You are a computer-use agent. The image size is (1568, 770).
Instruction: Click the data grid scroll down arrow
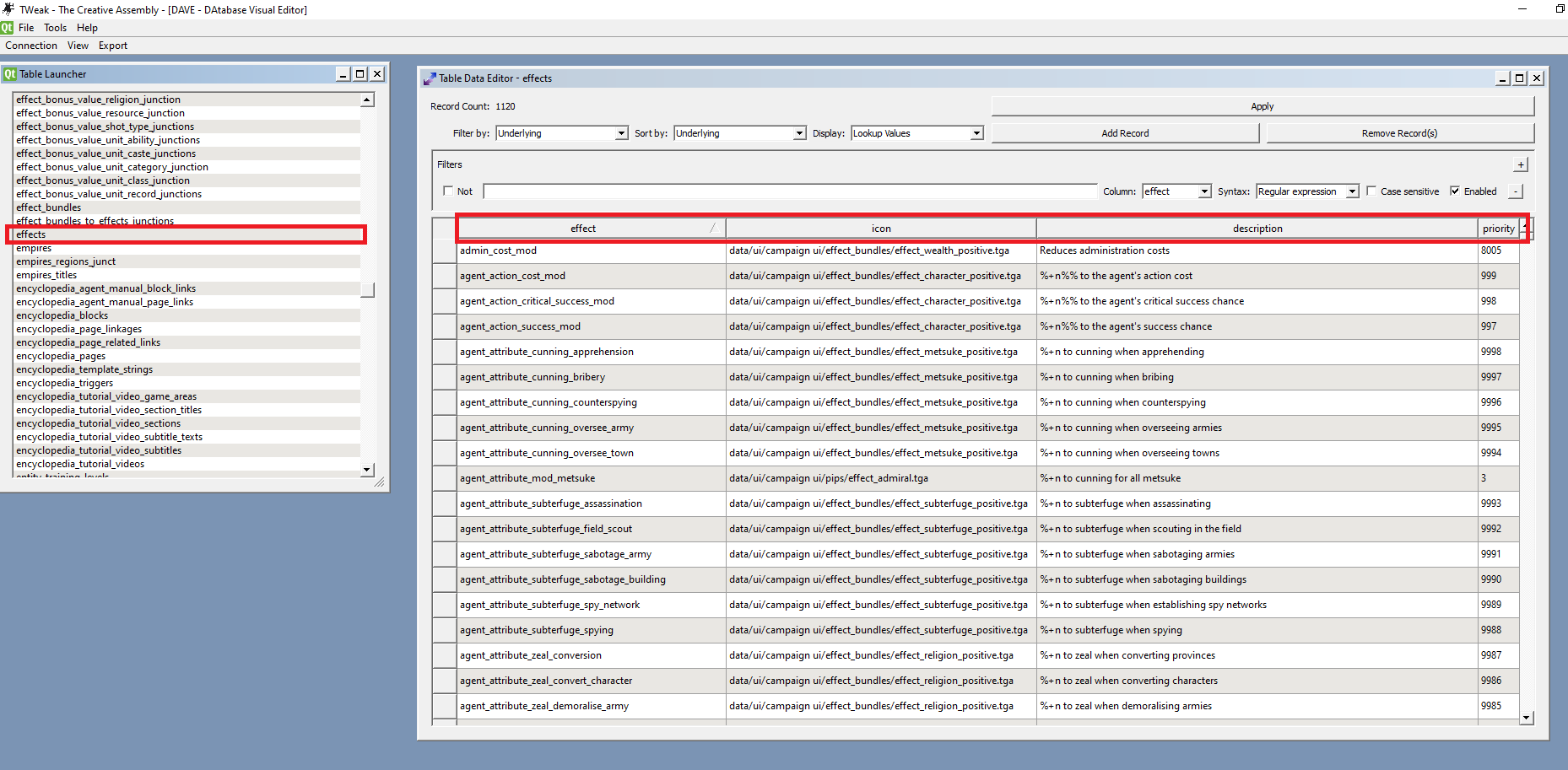pos(1527,718)
